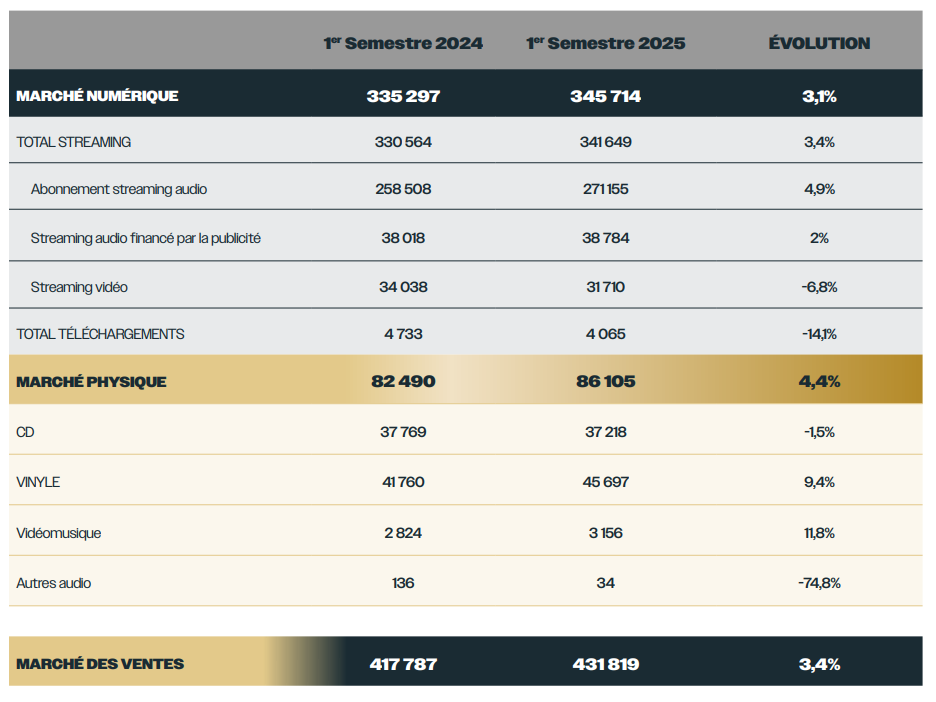Click the MARCHÉ NUMÉRIQUE row header
Viewport: 936px width, 702px height.
97,96
